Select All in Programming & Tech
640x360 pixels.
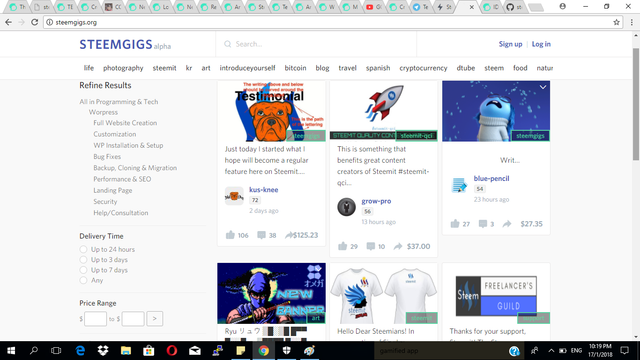coord(118,102)
